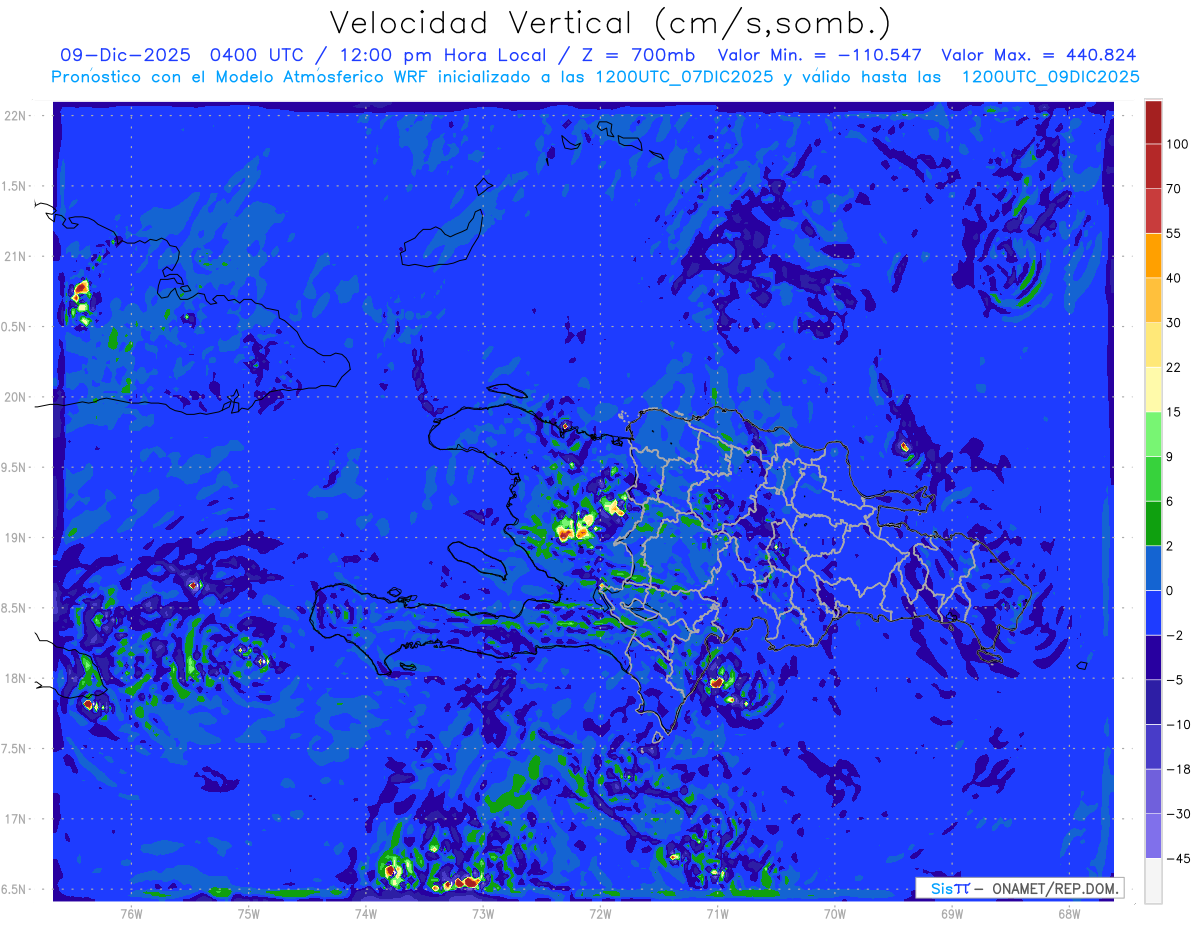Screen dimensions: 1200x927
Task: Pick the orange swatch between 40 and 55
Action: 1153,255
